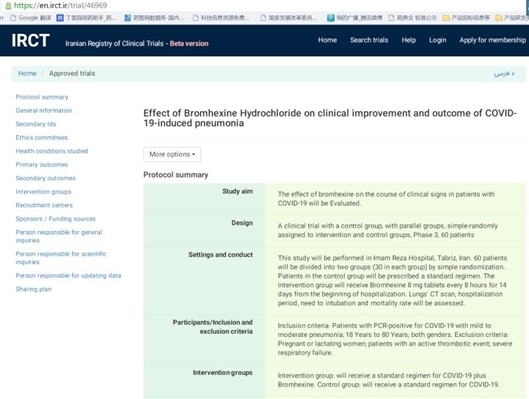
Task: Open Recruitment centers link
Action: [x=44, y=205]
